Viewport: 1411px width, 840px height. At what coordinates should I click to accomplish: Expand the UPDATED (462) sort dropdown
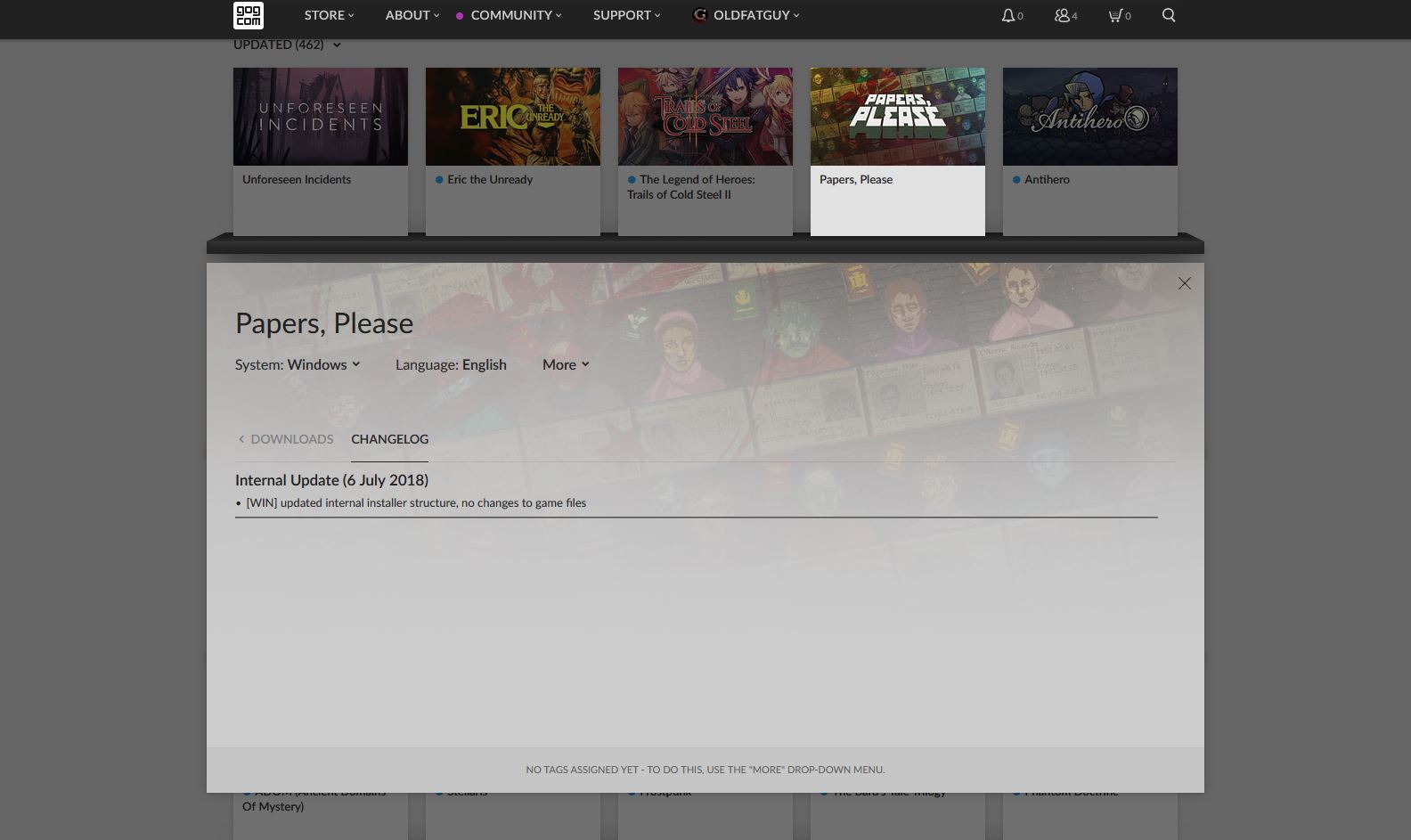[287, 45]
